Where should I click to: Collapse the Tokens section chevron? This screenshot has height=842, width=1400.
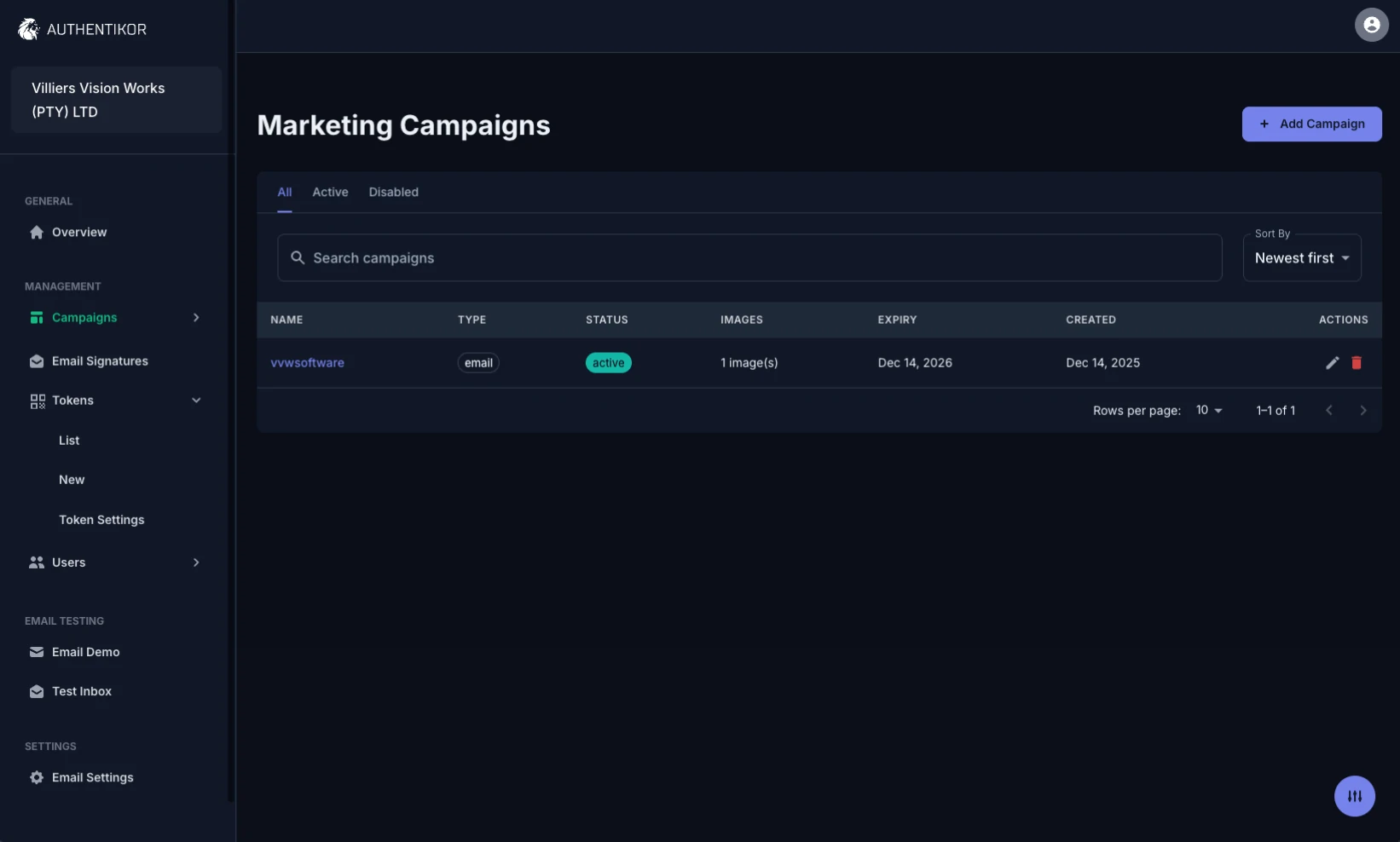(x=196, y=400)
